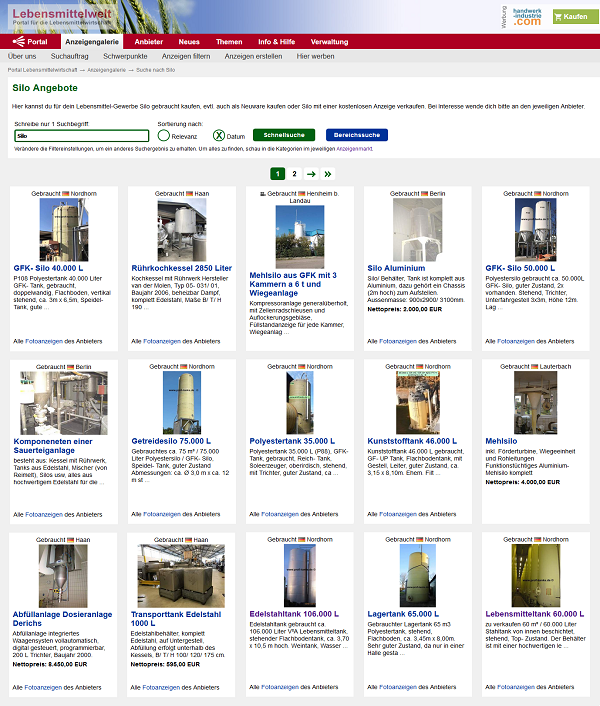Select the Relevanz sorting radio button
The image size is (600, 706).
click(x=164, y=135)
